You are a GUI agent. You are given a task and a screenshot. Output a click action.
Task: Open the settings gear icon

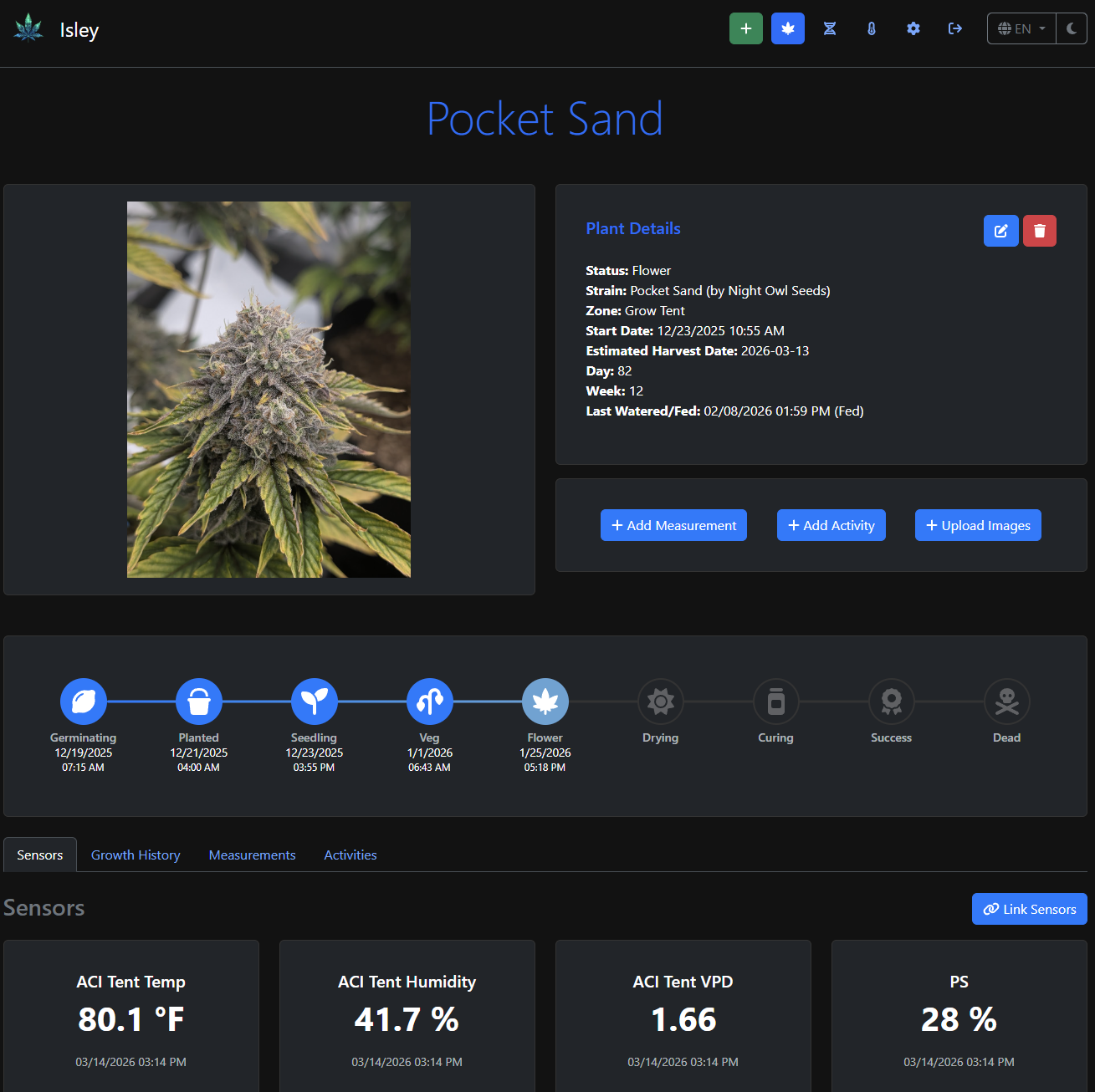click(x=913, y=28)
